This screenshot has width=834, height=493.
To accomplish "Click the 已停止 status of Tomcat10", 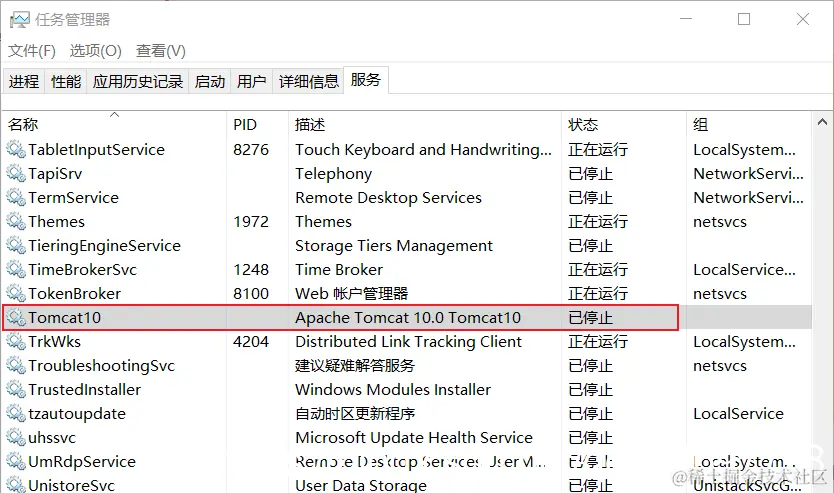I will coord(590,317).
